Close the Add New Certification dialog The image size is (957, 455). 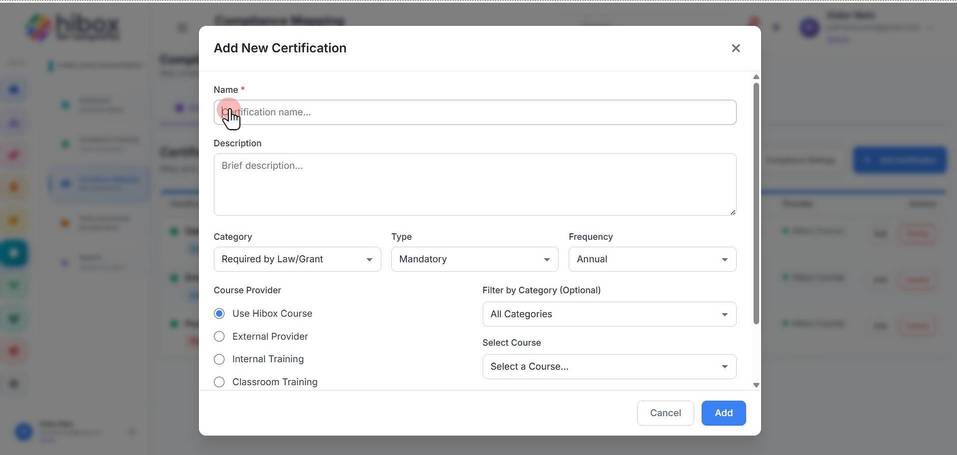[735, 48]
